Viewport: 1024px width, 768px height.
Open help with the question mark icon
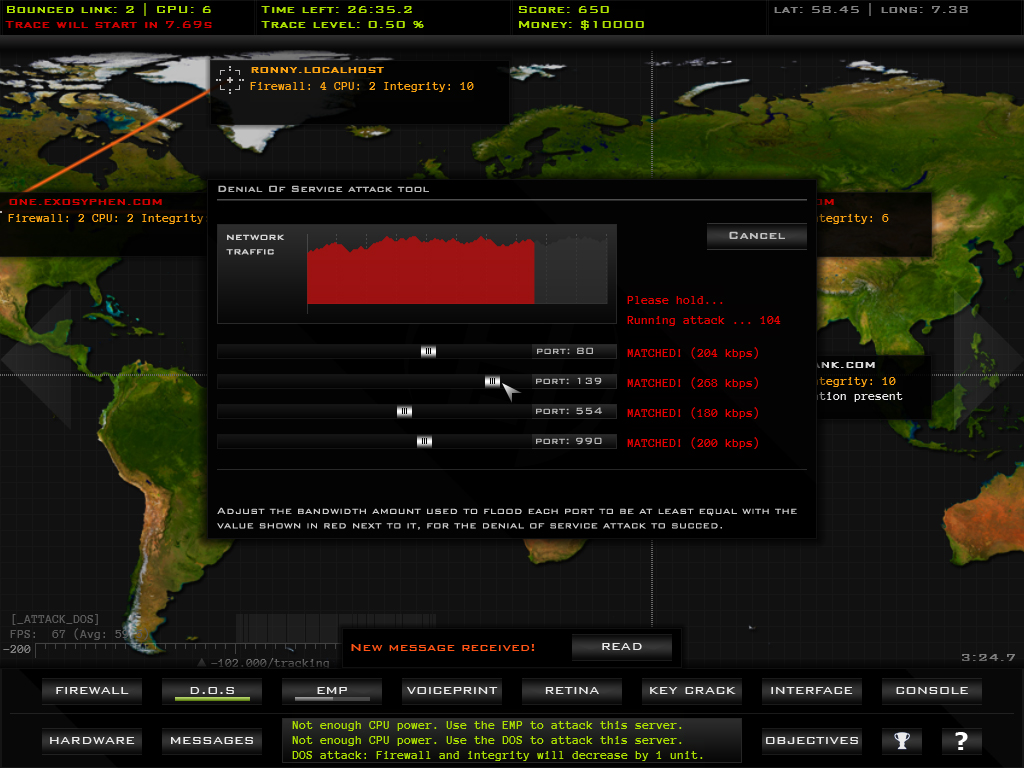pyautogui.click(x=961, y=741)
